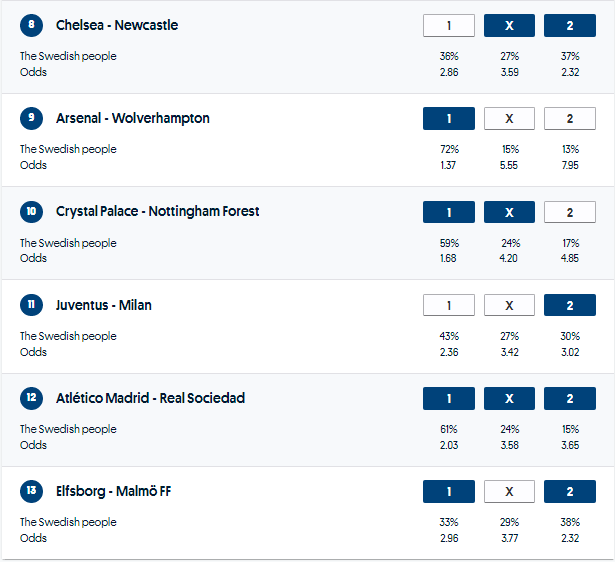Screen dimensions: 615x562
Task: Deselect away win 2 for Juventus - Milan
Action: [x=569, y=305]
